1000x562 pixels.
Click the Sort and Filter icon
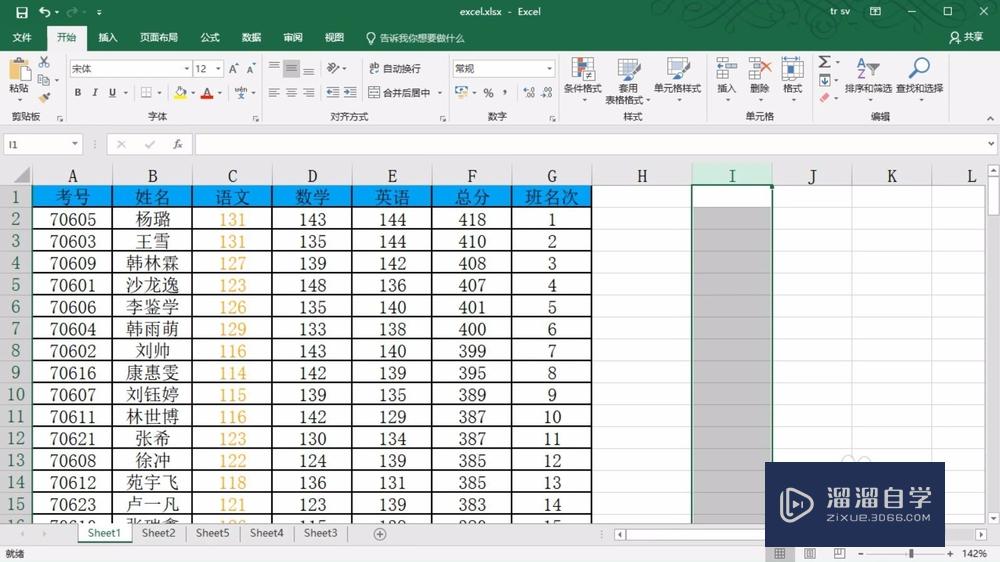(x=868, y=68)
